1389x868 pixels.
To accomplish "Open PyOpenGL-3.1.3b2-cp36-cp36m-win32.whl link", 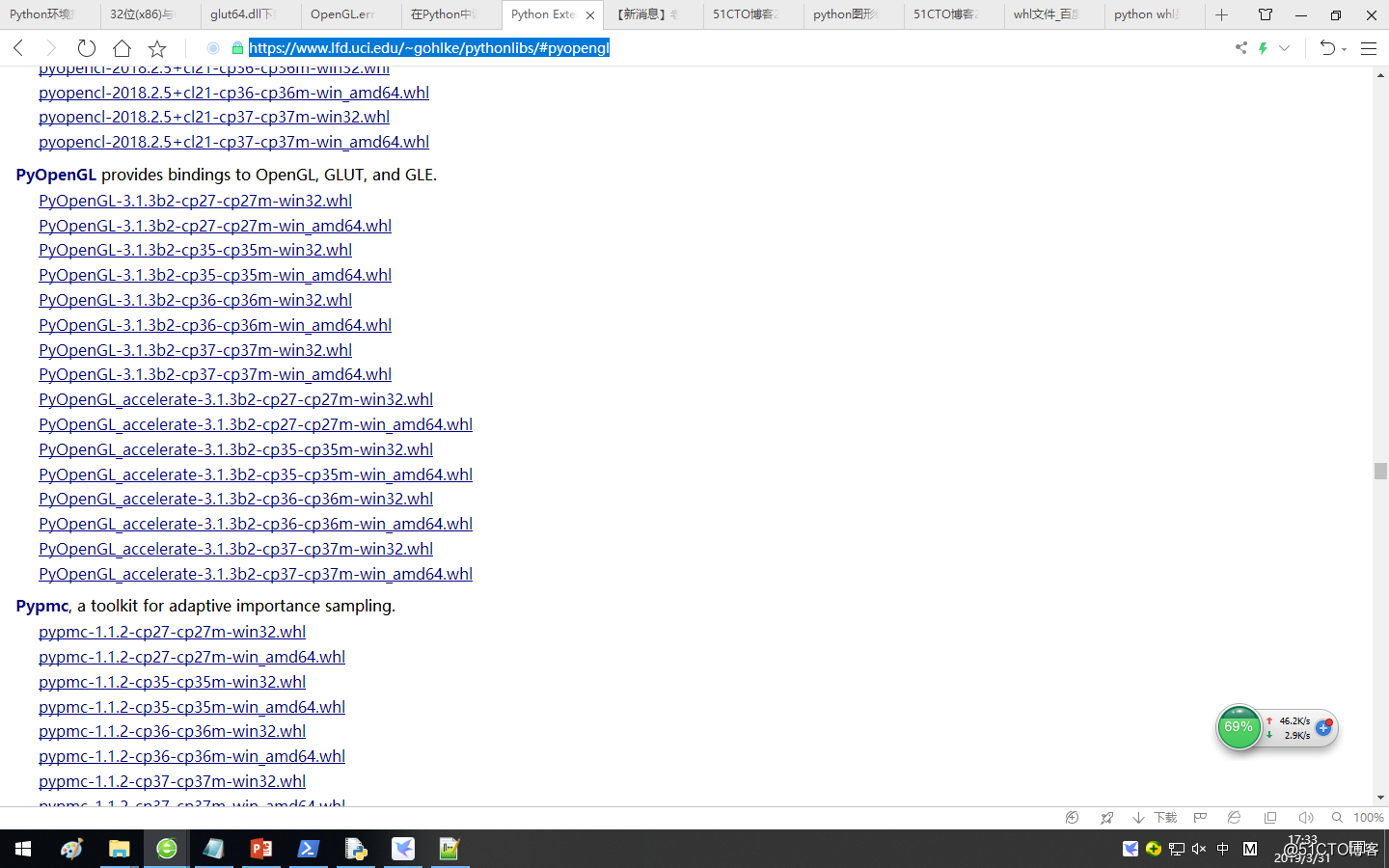I will [x=195, y=300].
